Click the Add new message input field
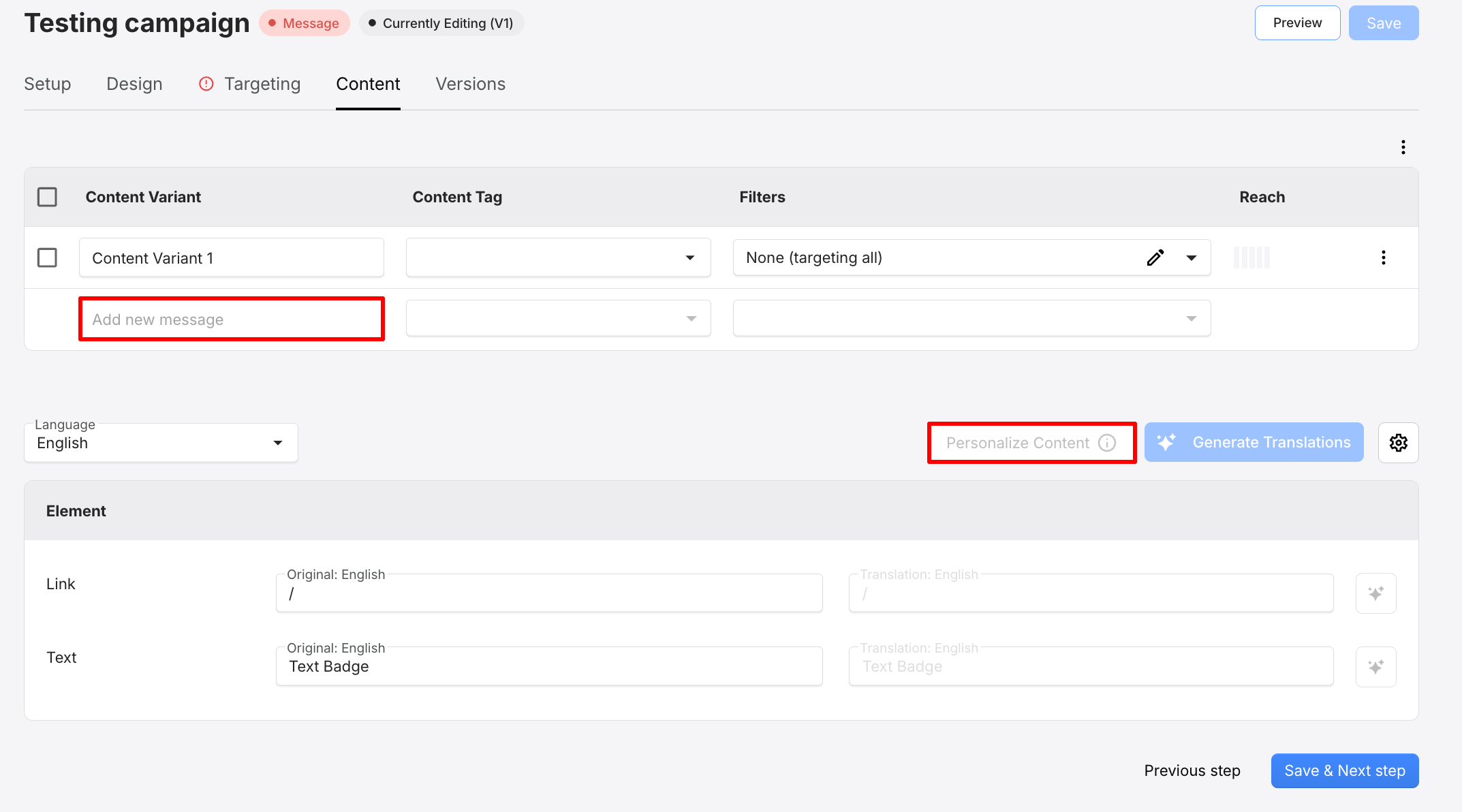 coord(231,319)
